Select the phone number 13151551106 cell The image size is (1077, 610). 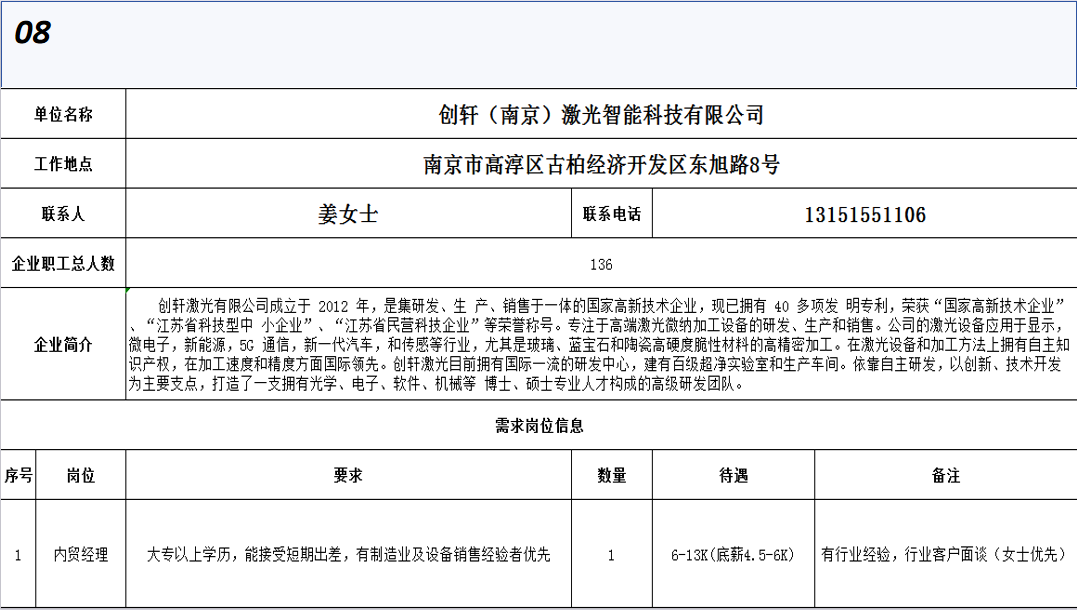pos(864,214)
